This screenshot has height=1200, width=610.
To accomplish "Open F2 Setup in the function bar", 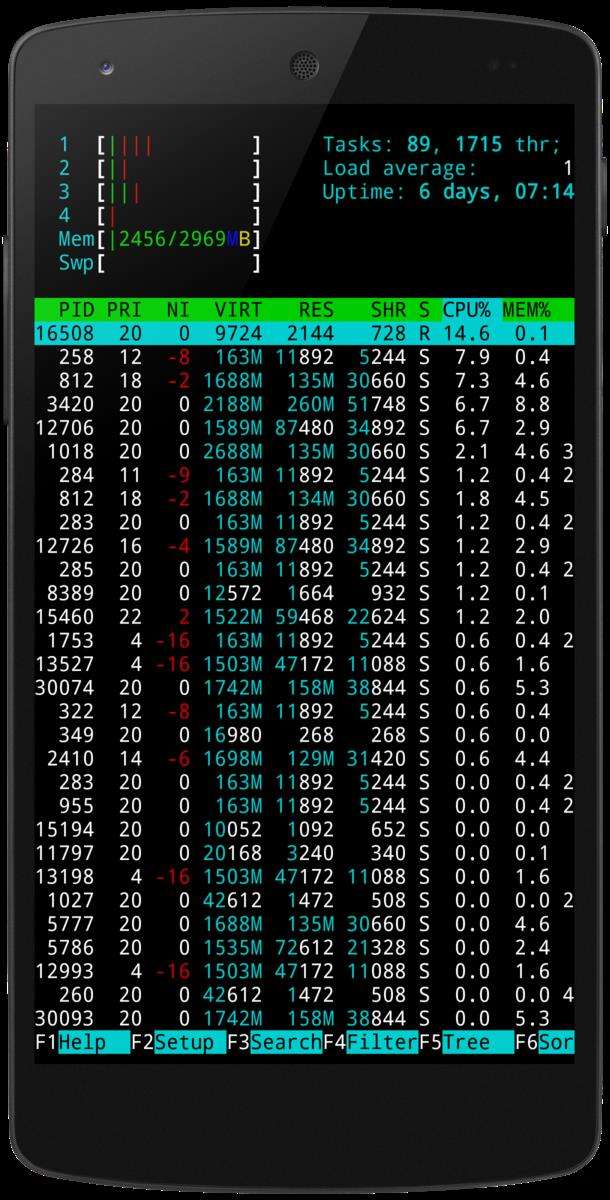I will point(178,1043).
